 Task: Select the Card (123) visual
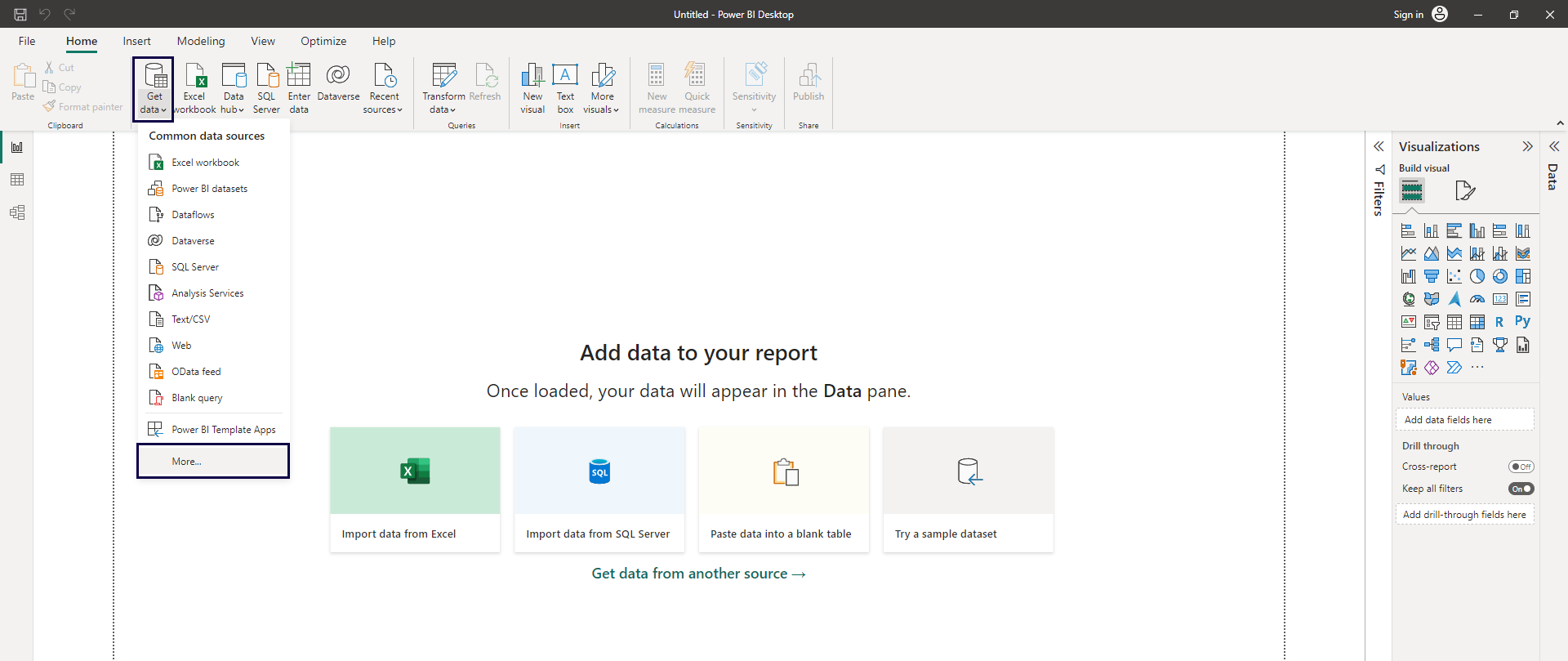coord(1499,300)
